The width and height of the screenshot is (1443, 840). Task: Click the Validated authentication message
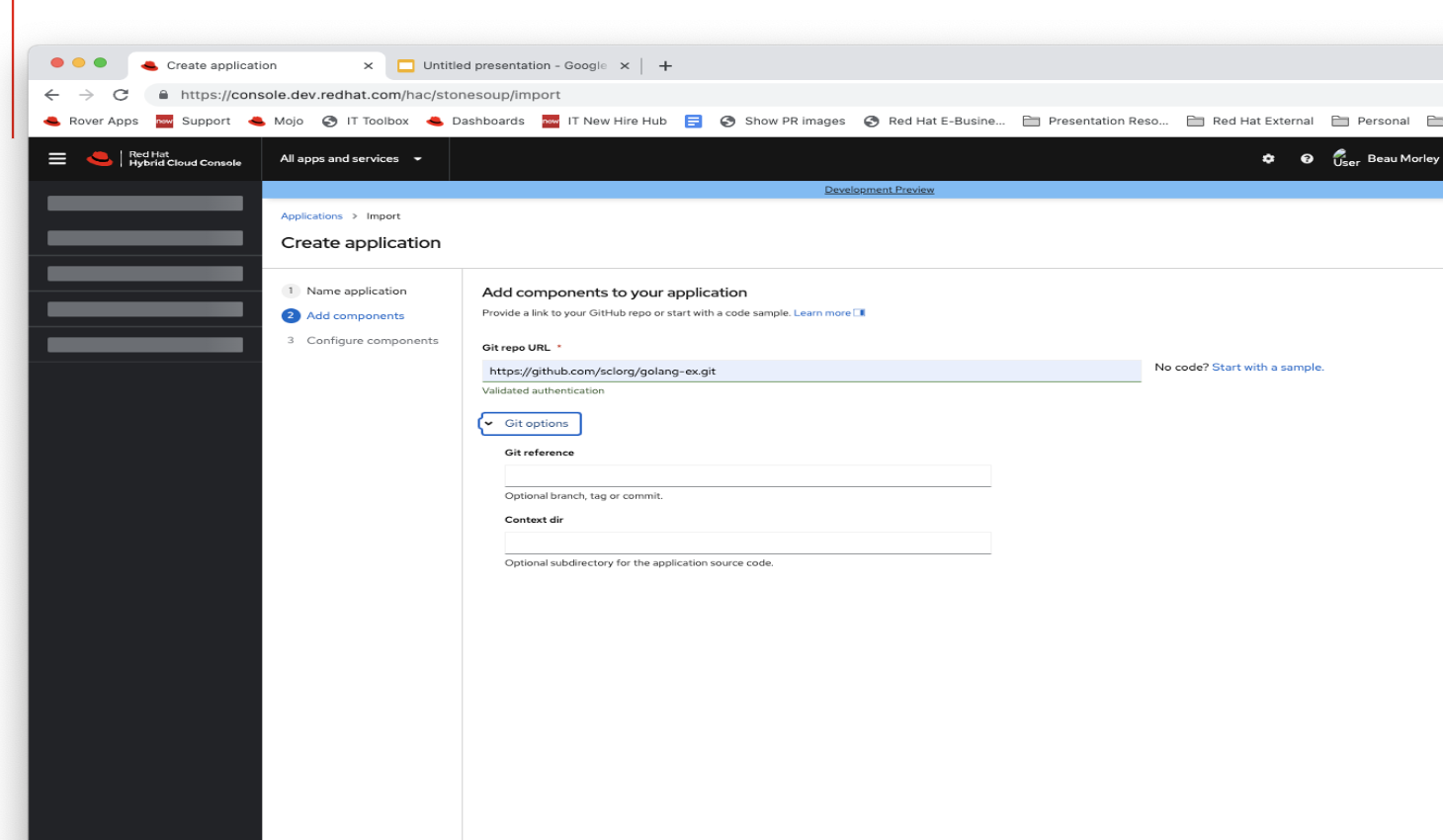pyautogui.click(x=543, y=391)
